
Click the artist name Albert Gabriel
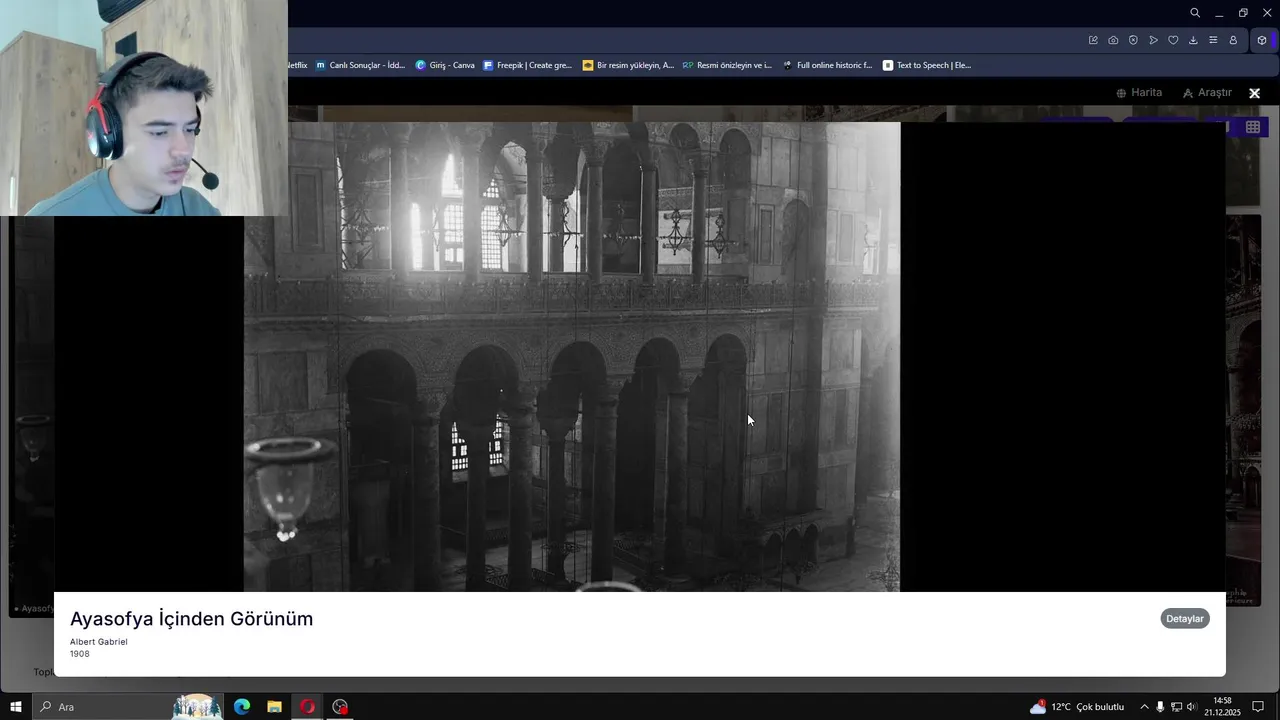(99, 642)
